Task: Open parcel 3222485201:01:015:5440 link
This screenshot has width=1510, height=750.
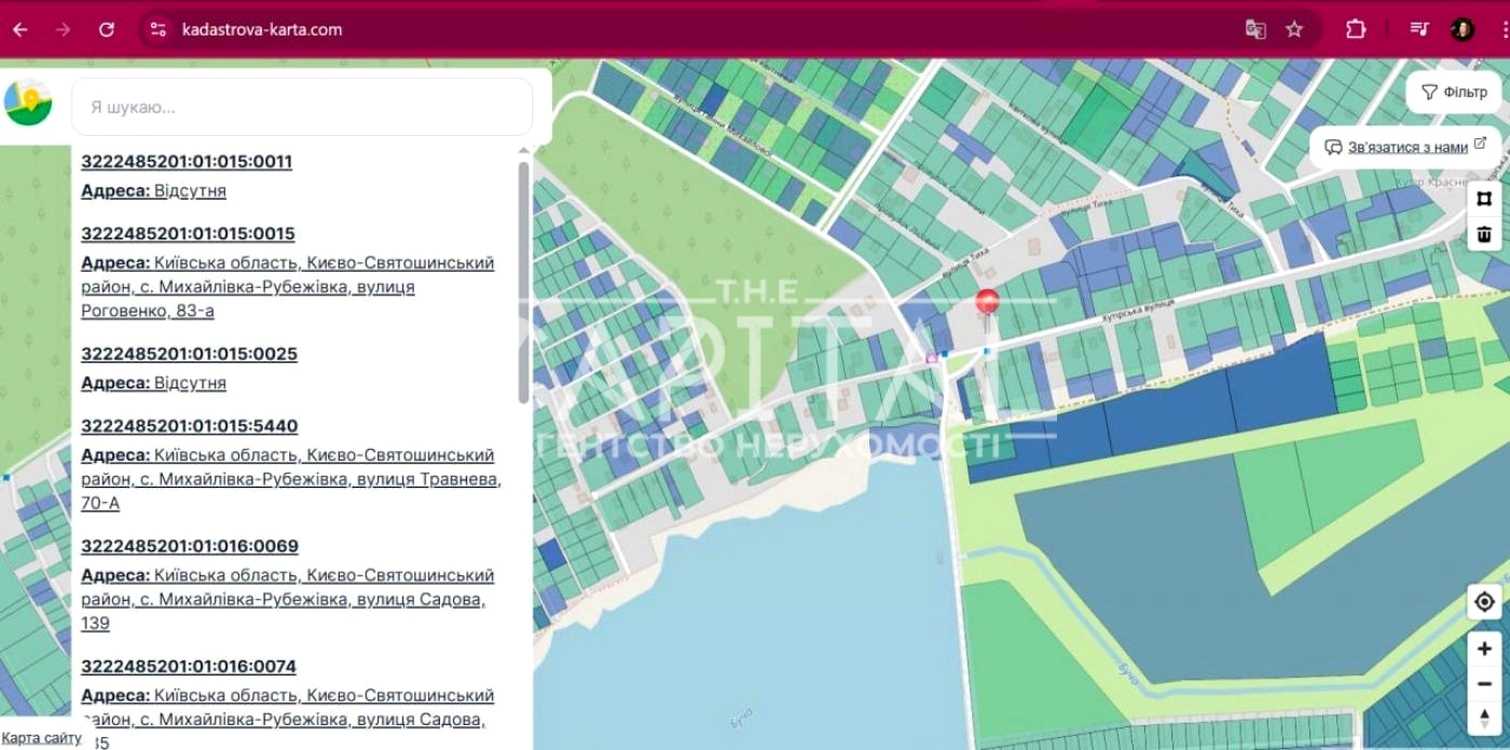Action: (189, 426)
